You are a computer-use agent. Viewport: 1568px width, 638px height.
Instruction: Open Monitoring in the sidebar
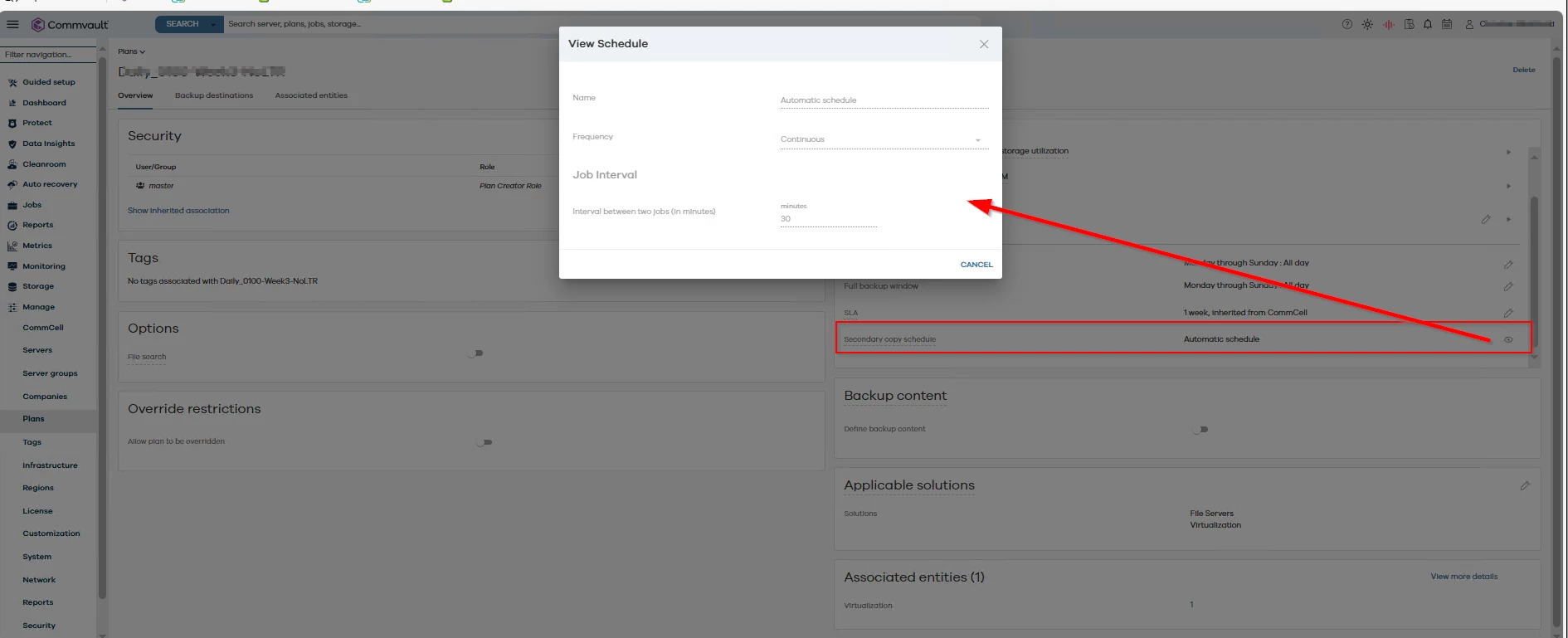[x=43, y=266]
